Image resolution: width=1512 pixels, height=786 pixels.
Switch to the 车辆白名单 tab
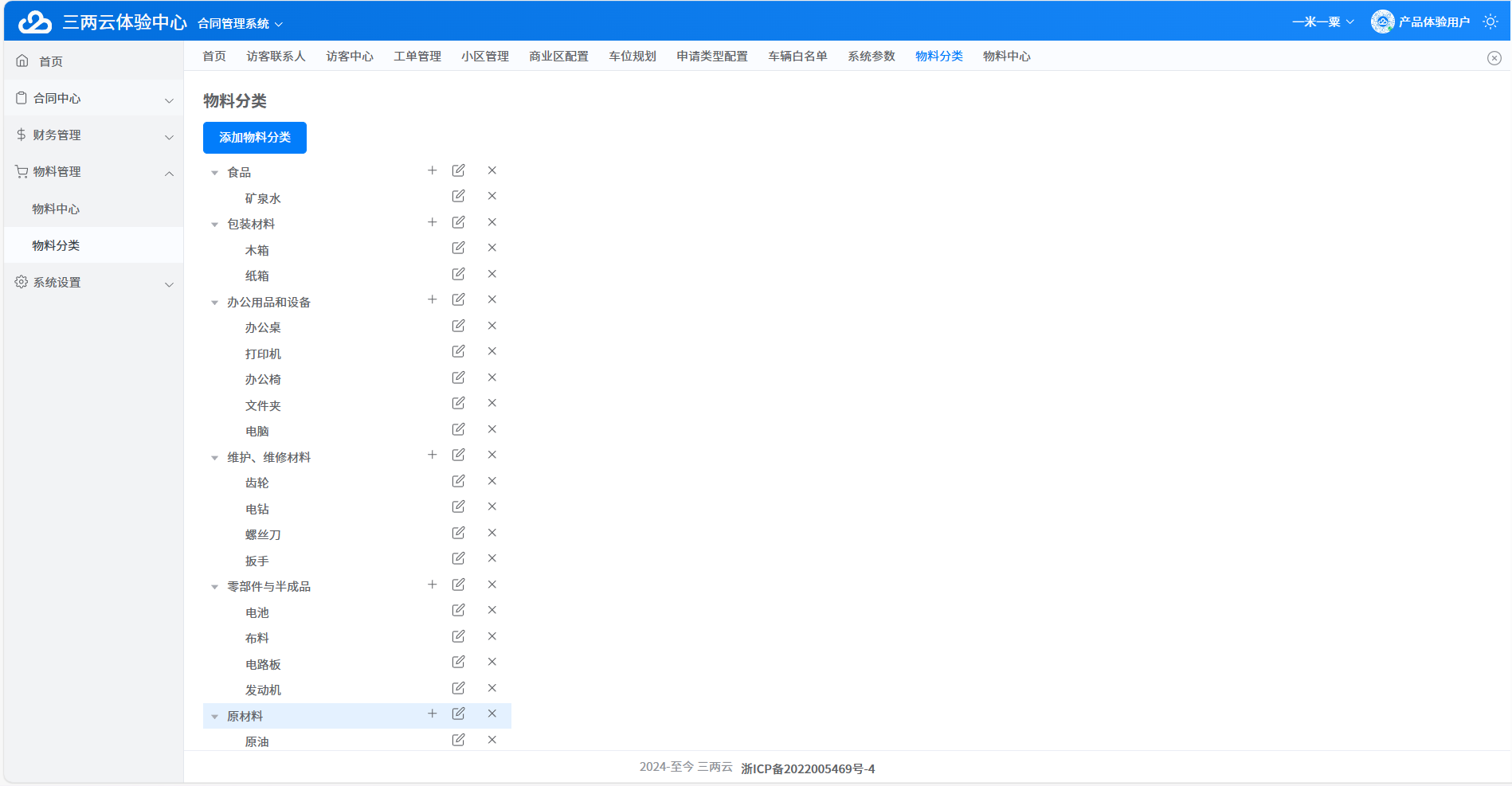click(x=797, y=57)
